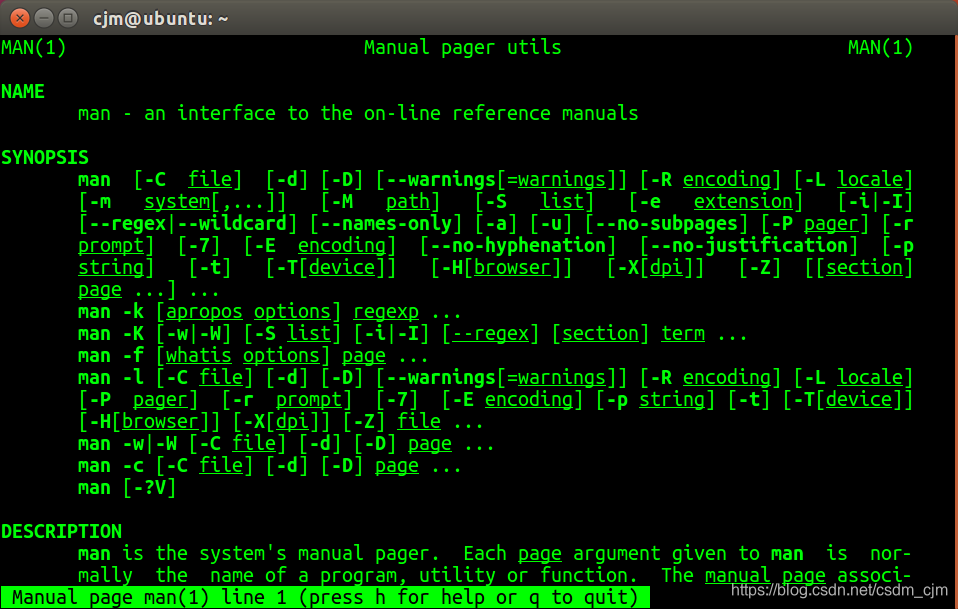Click the '--names-only' option text
This screenshot has width=958, height=609.
click(x=386, y=224)
